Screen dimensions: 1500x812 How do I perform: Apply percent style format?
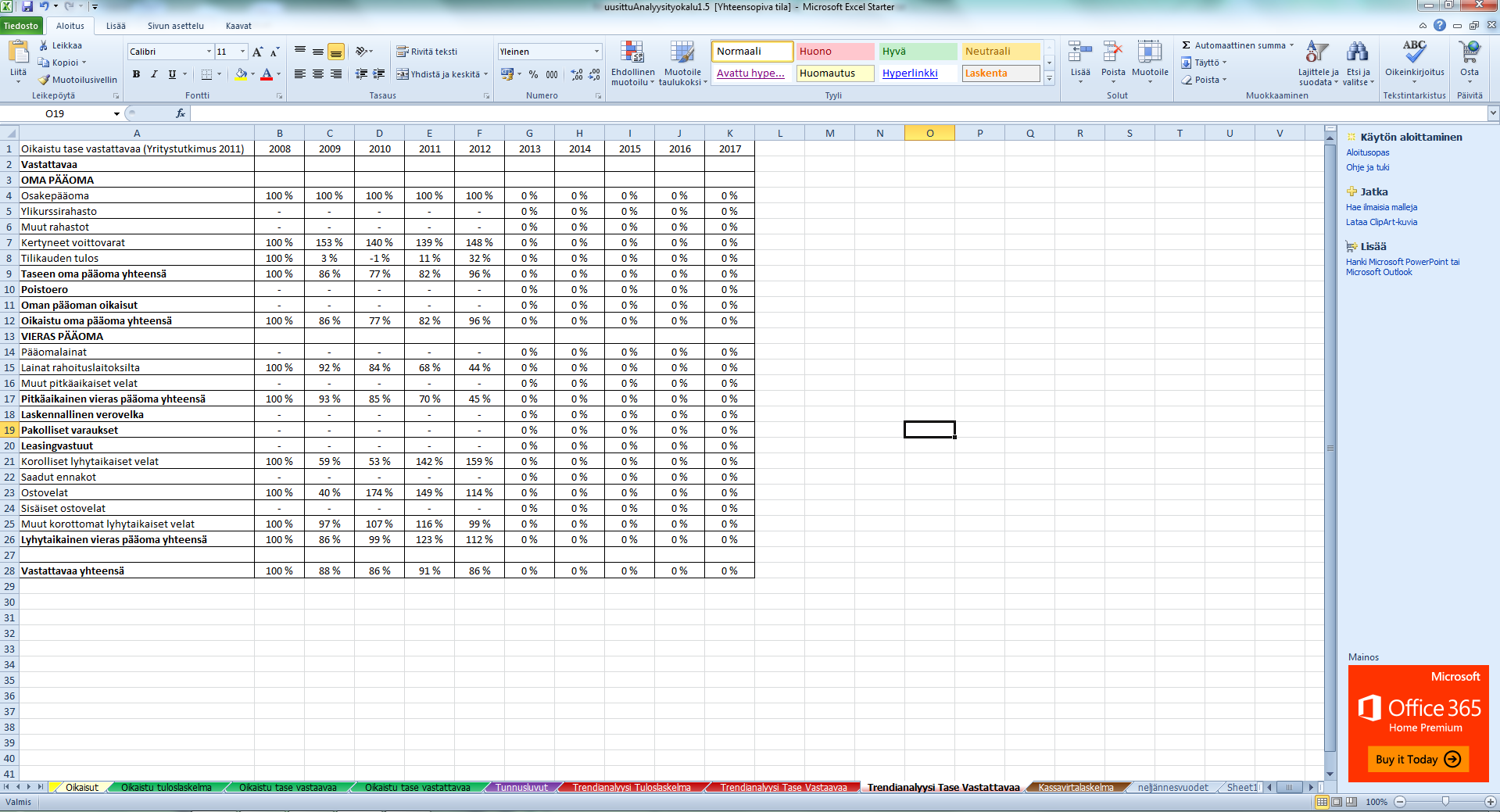coord(533,74)
